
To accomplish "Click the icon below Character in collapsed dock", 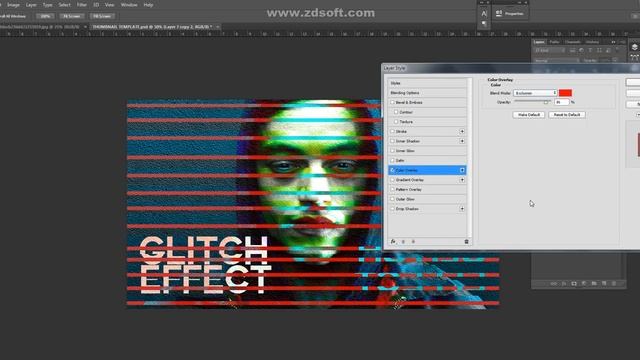I will pos(484,24).
